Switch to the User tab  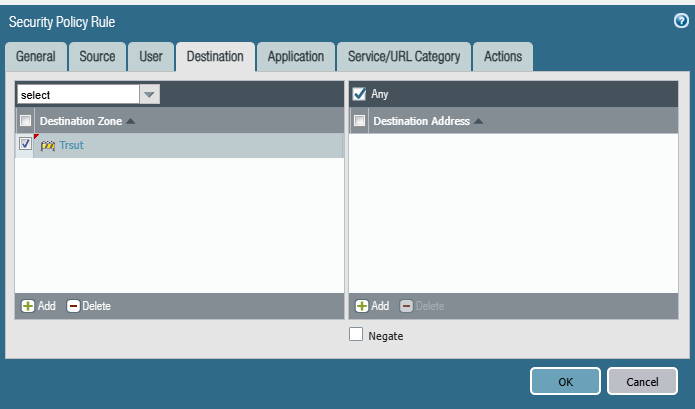151,57
